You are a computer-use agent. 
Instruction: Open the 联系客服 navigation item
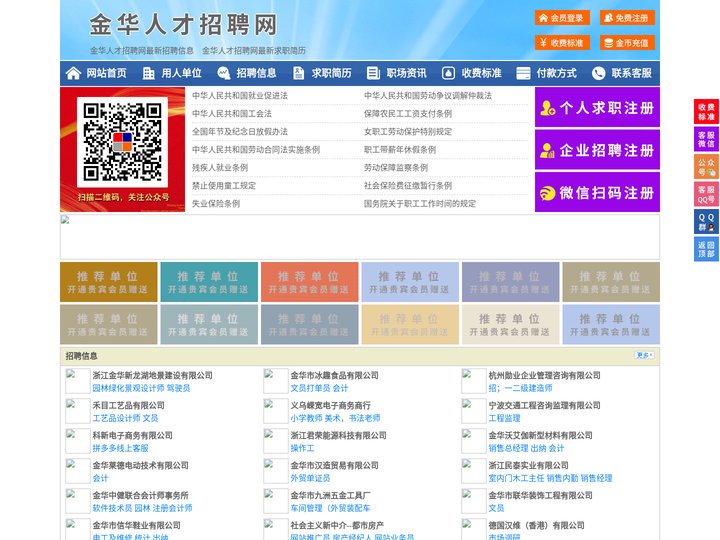[631, 73]
